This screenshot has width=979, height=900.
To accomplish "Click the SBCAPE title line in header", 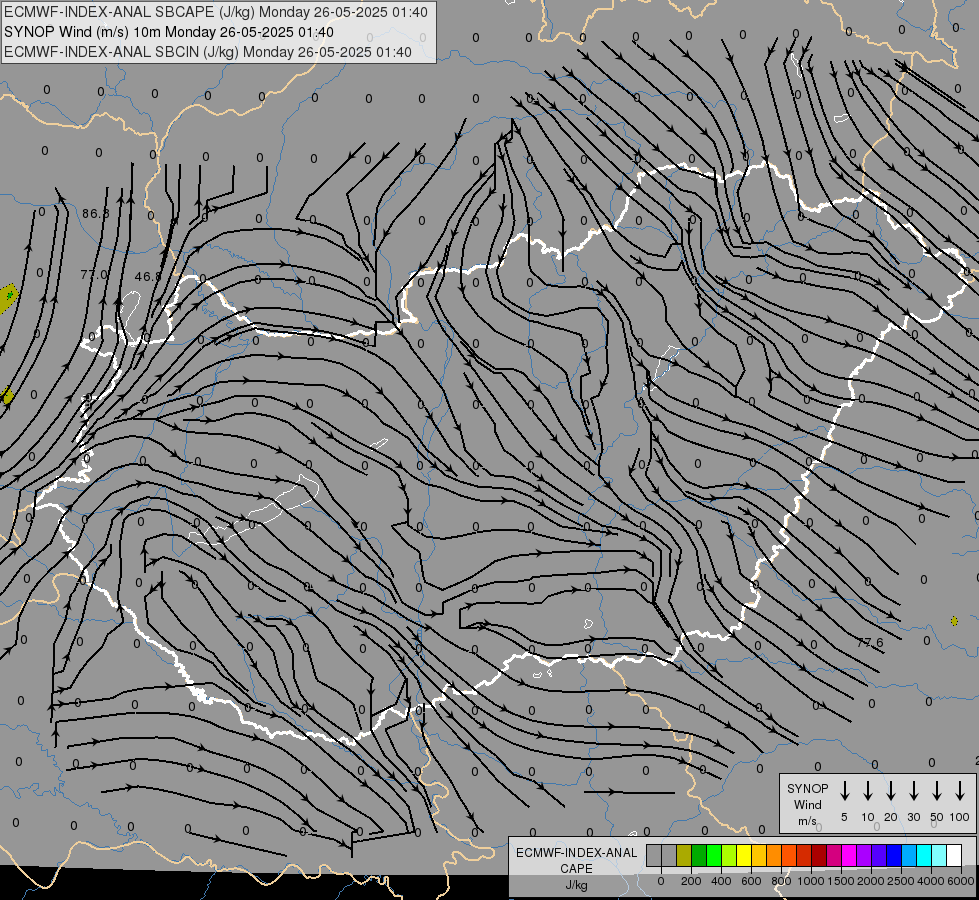I will click(x=216, y=12).
